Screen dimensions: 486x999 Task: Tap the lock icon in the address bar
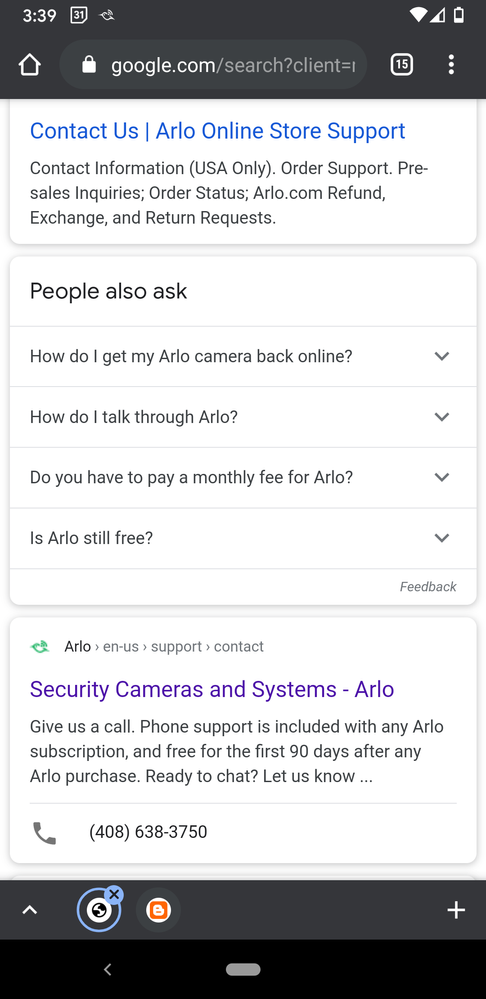(89, 64)
